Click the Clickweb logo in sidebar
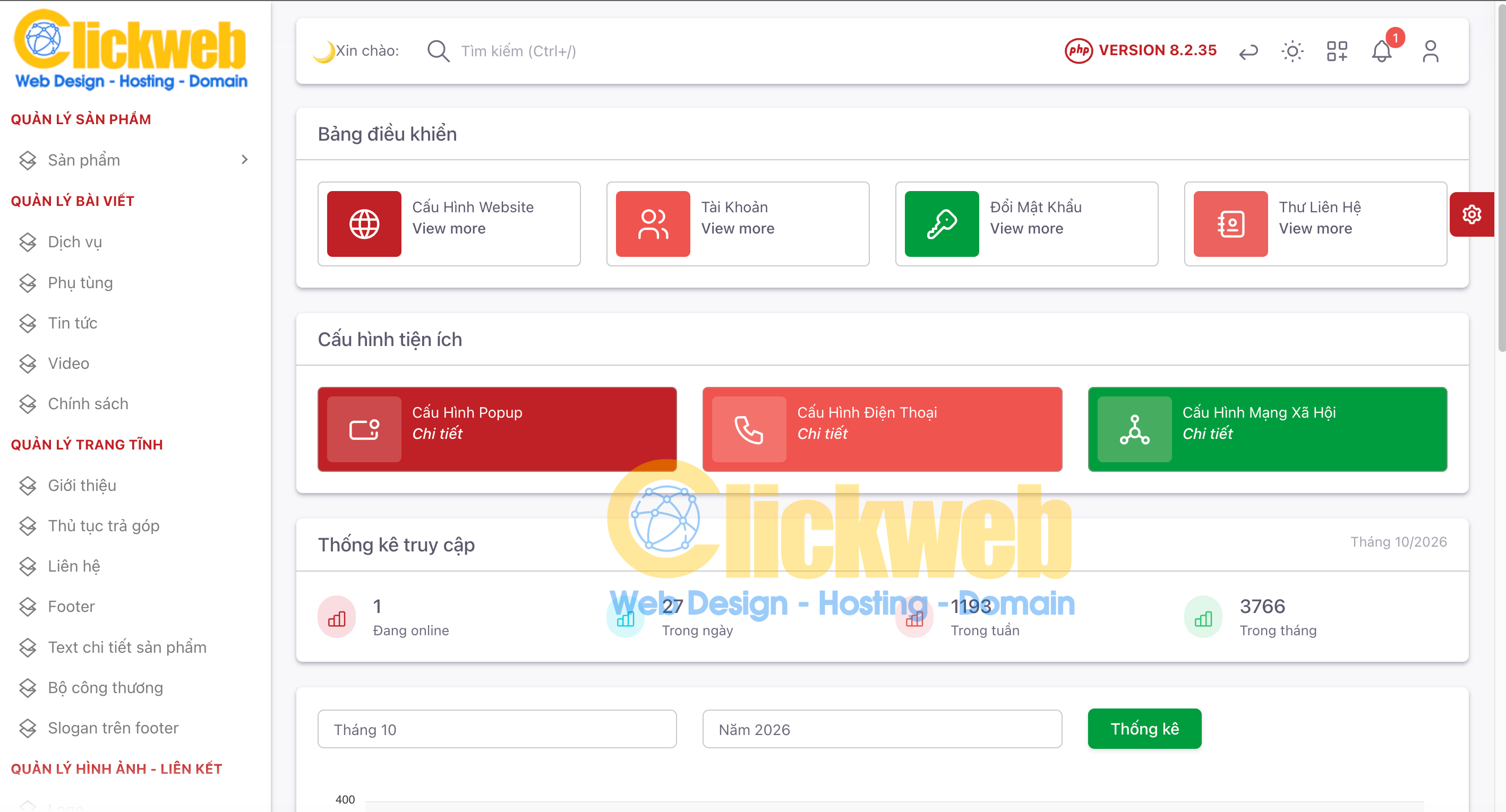1506x812 pixels. click(131, 49)
